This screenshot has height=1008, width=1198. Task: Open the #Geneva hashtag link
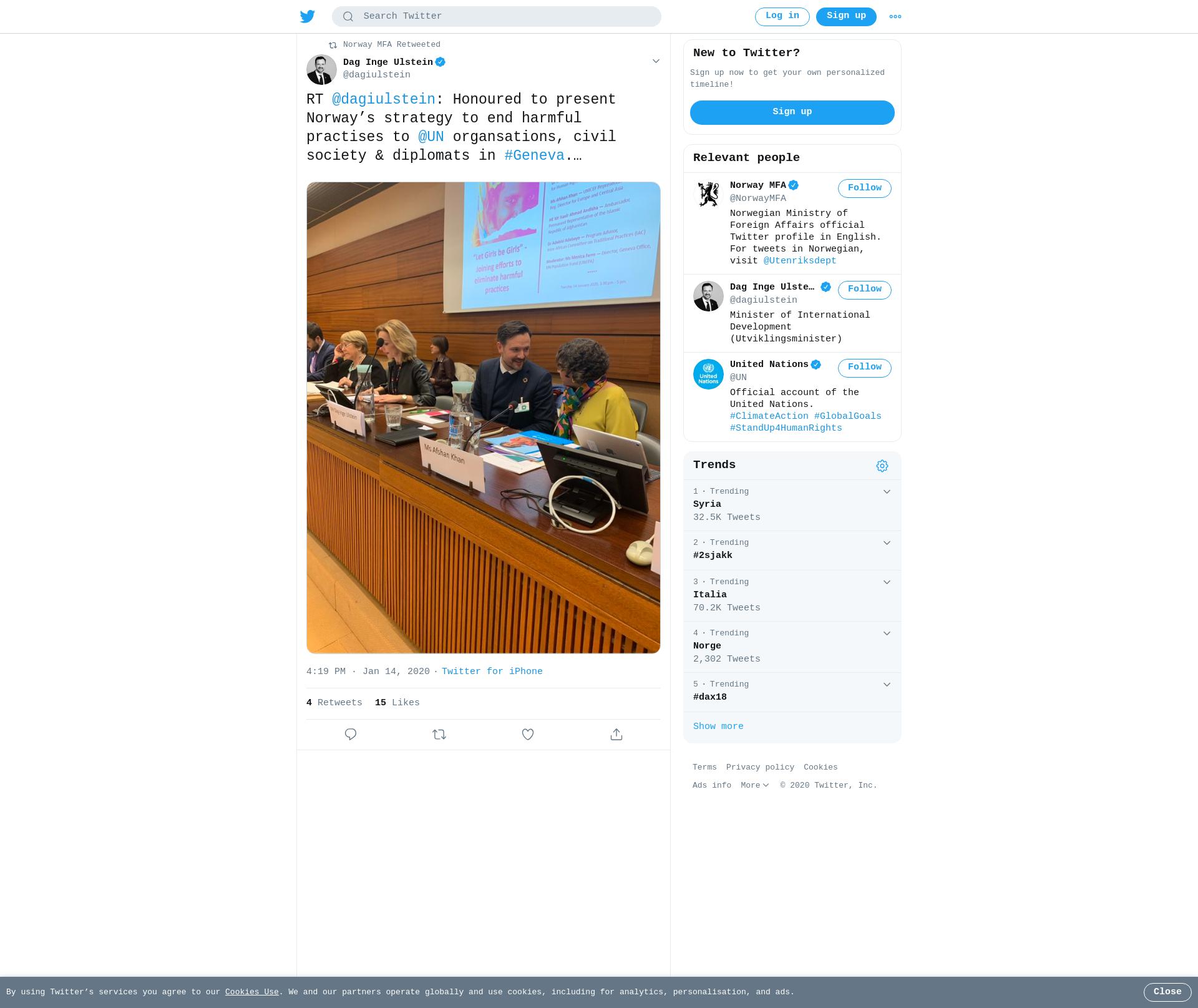click(535, 156)
